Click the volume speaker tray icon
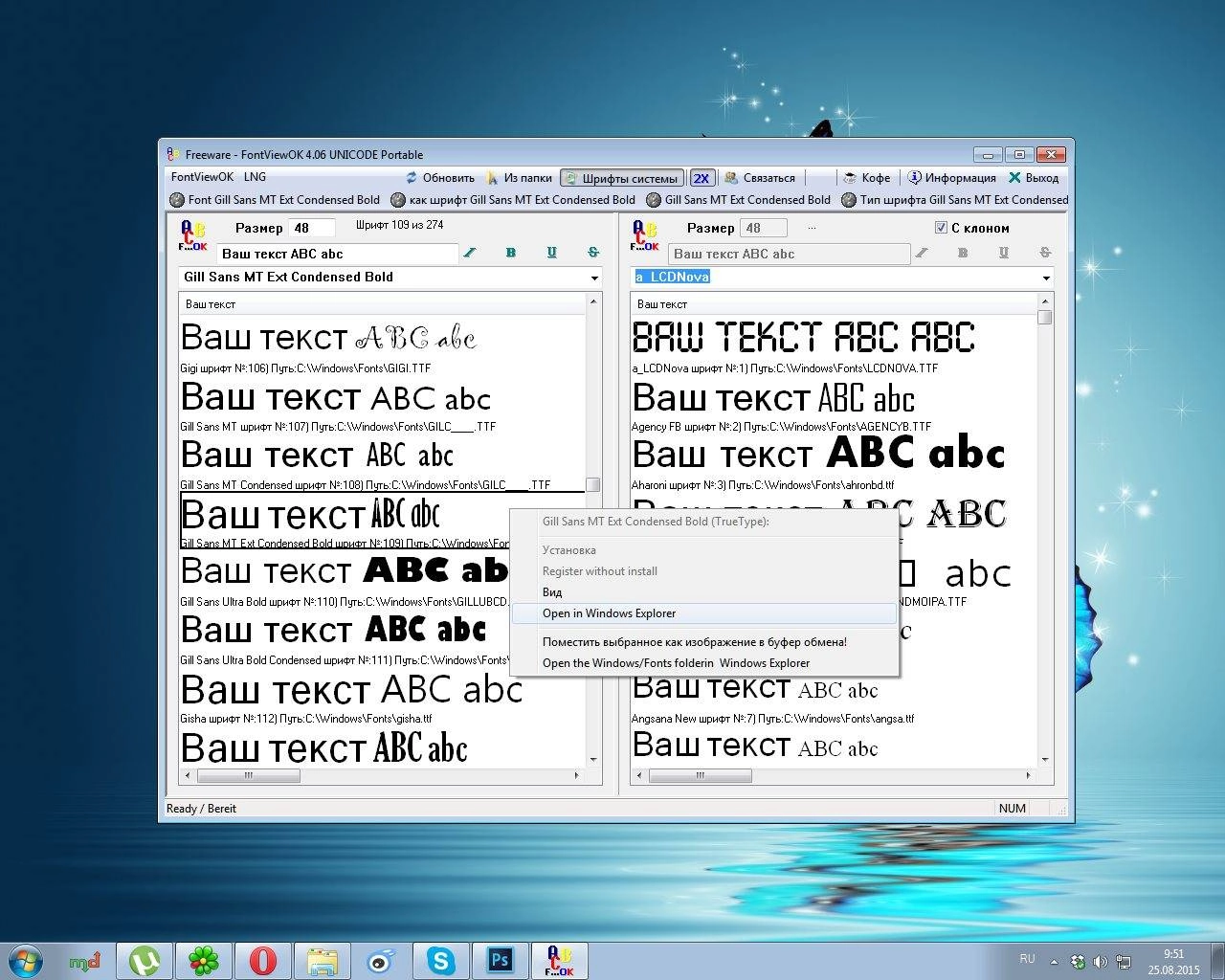1225x980 pixels. [1100, 962]
